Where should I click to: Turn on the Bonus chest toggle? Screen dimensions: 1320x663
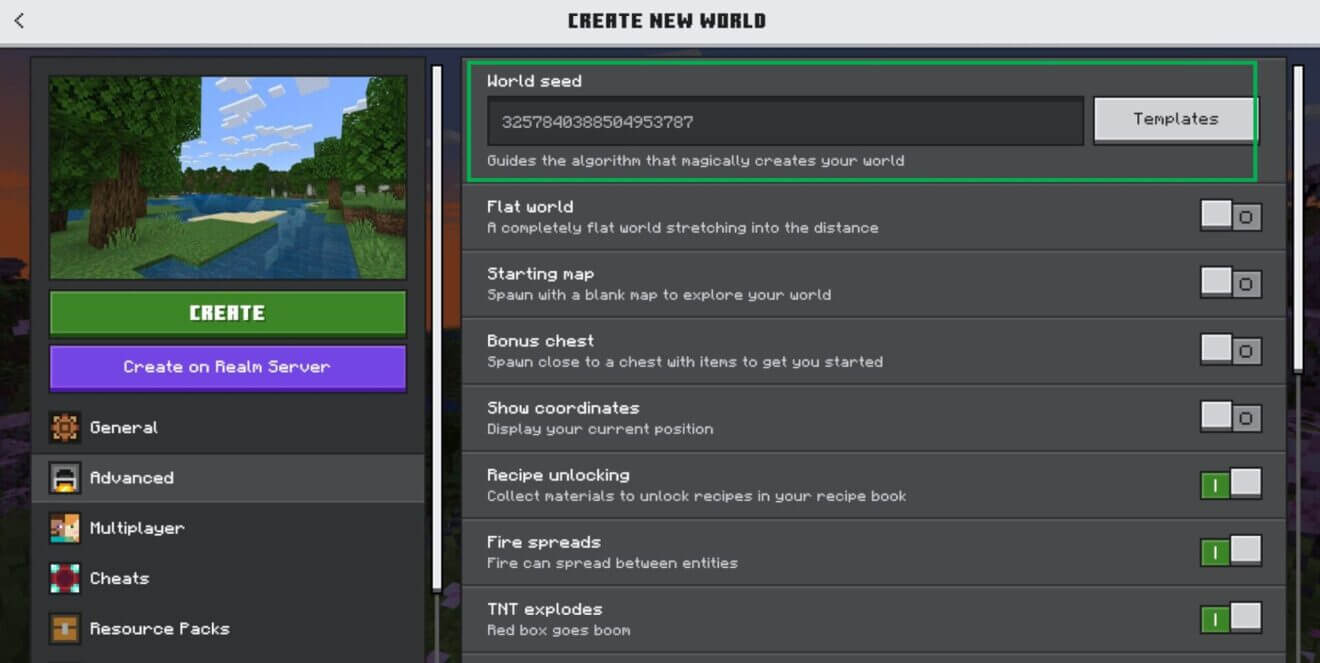pyautogui.click(x=1231, y=350)
